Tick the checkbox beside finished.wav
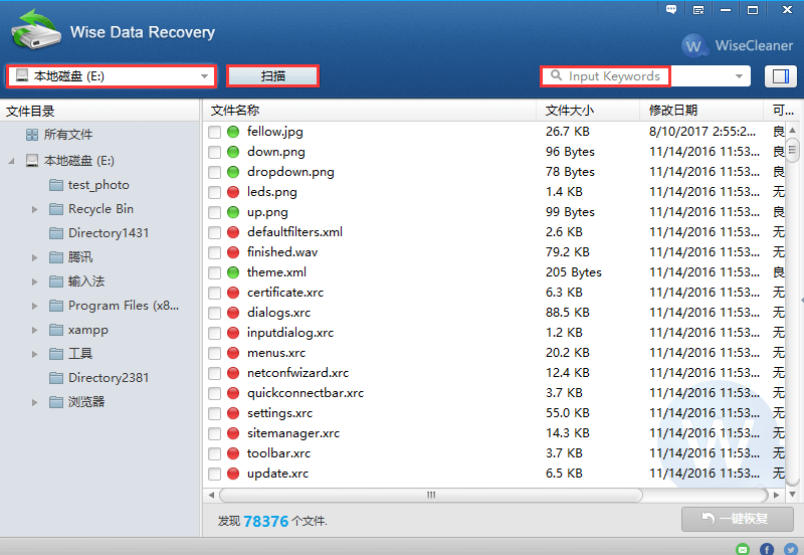 214,252
